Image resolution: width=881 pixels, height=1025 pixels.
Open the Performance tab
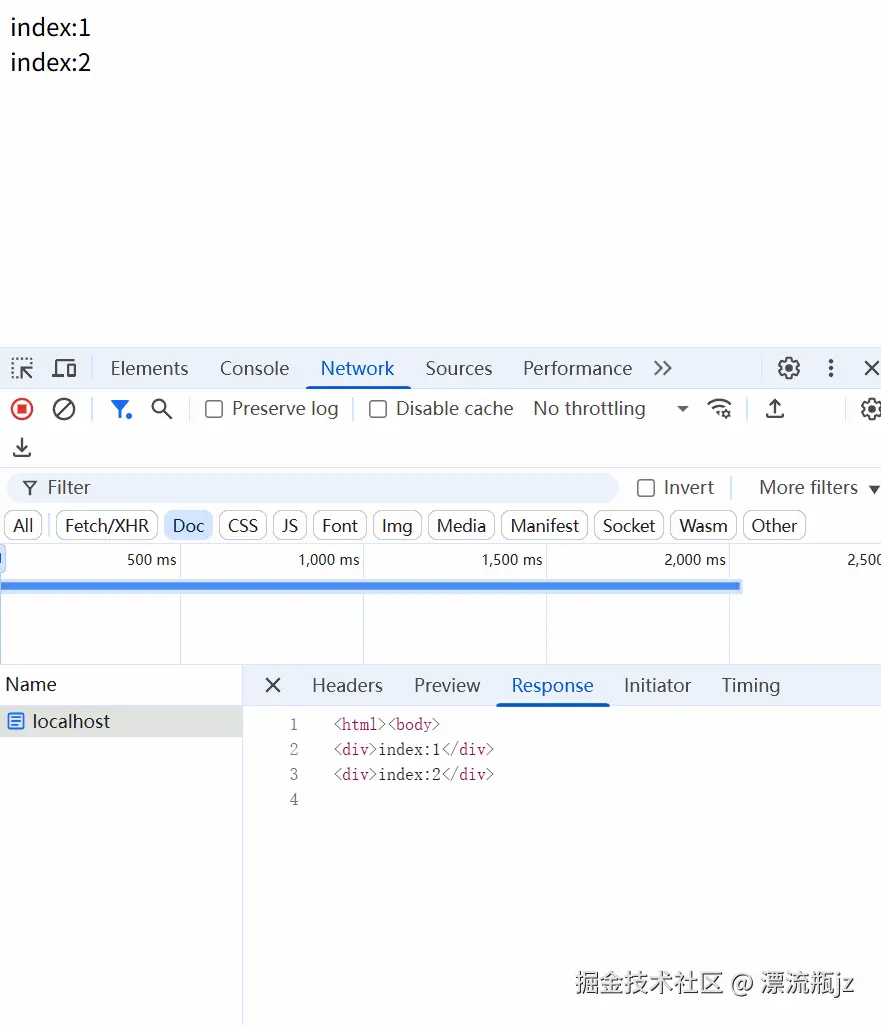point(578,369)
